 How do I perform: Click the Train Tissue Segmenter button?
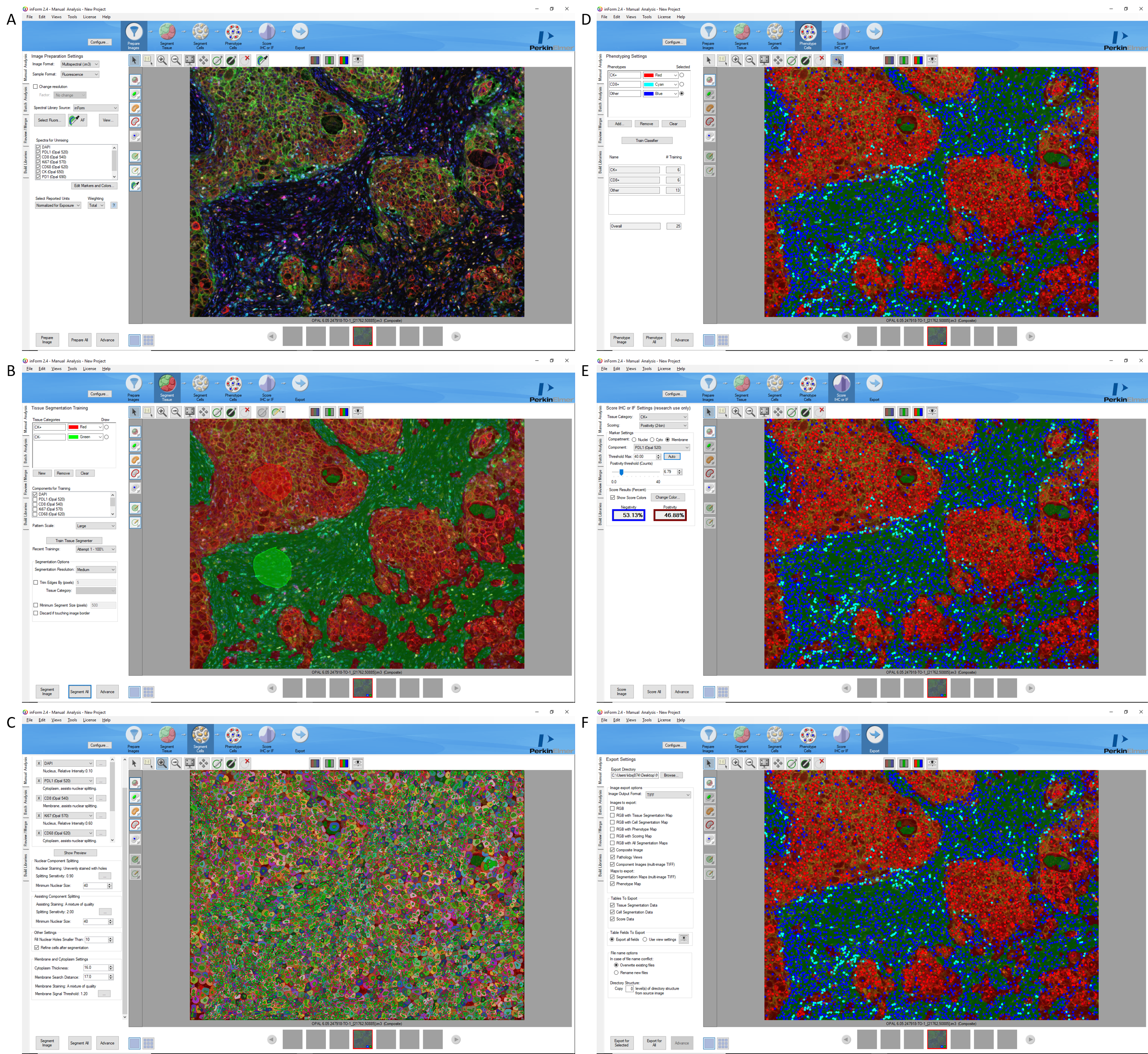point(74,540)
